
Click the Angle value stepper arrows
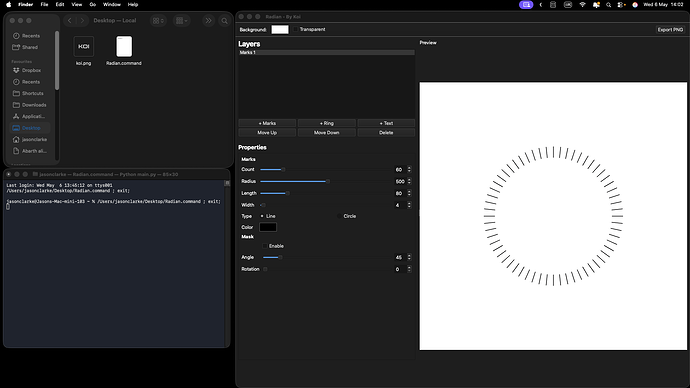pos(409,257)
